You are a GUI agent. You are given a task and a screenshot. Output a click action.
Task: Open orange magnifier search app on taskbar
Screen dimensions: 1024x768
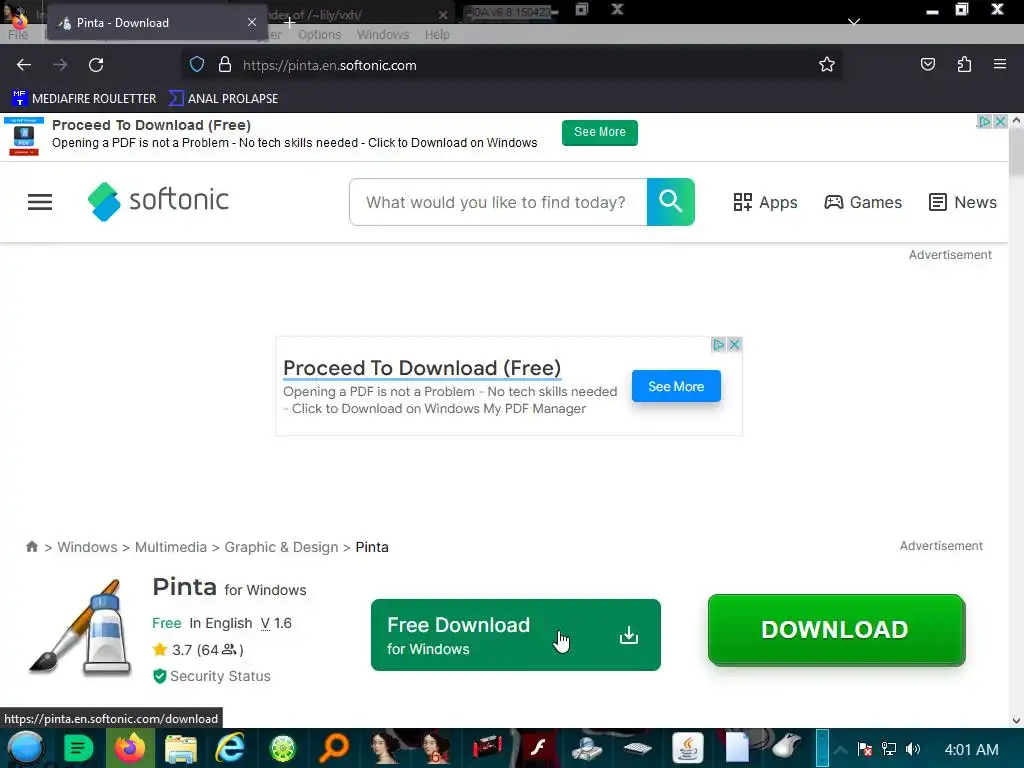click(334, 748)
